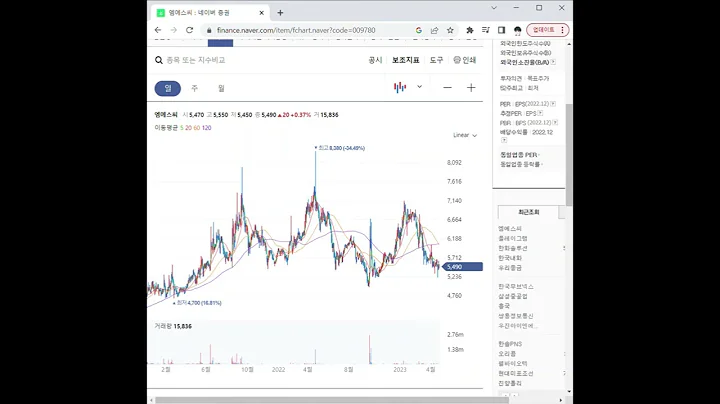Click the 최고 8,380 high label
The width and height of the screenshot is (720, 404).
point(339,148)
